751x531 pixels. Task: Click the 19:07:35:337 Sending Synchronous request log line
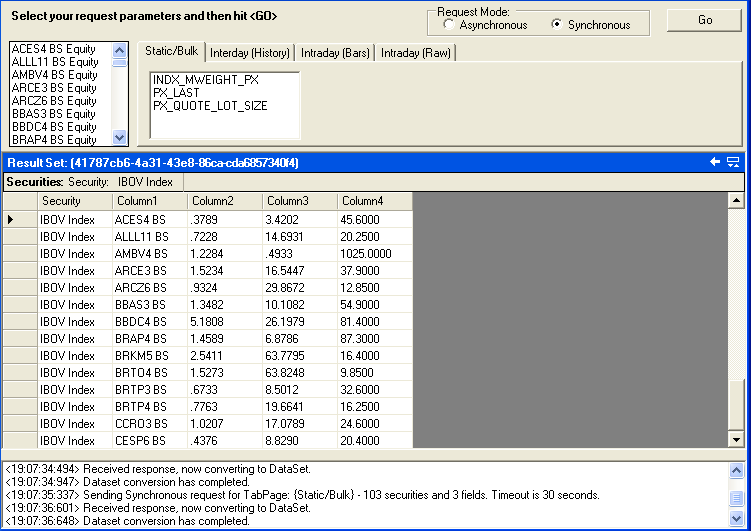coord(302,495)
